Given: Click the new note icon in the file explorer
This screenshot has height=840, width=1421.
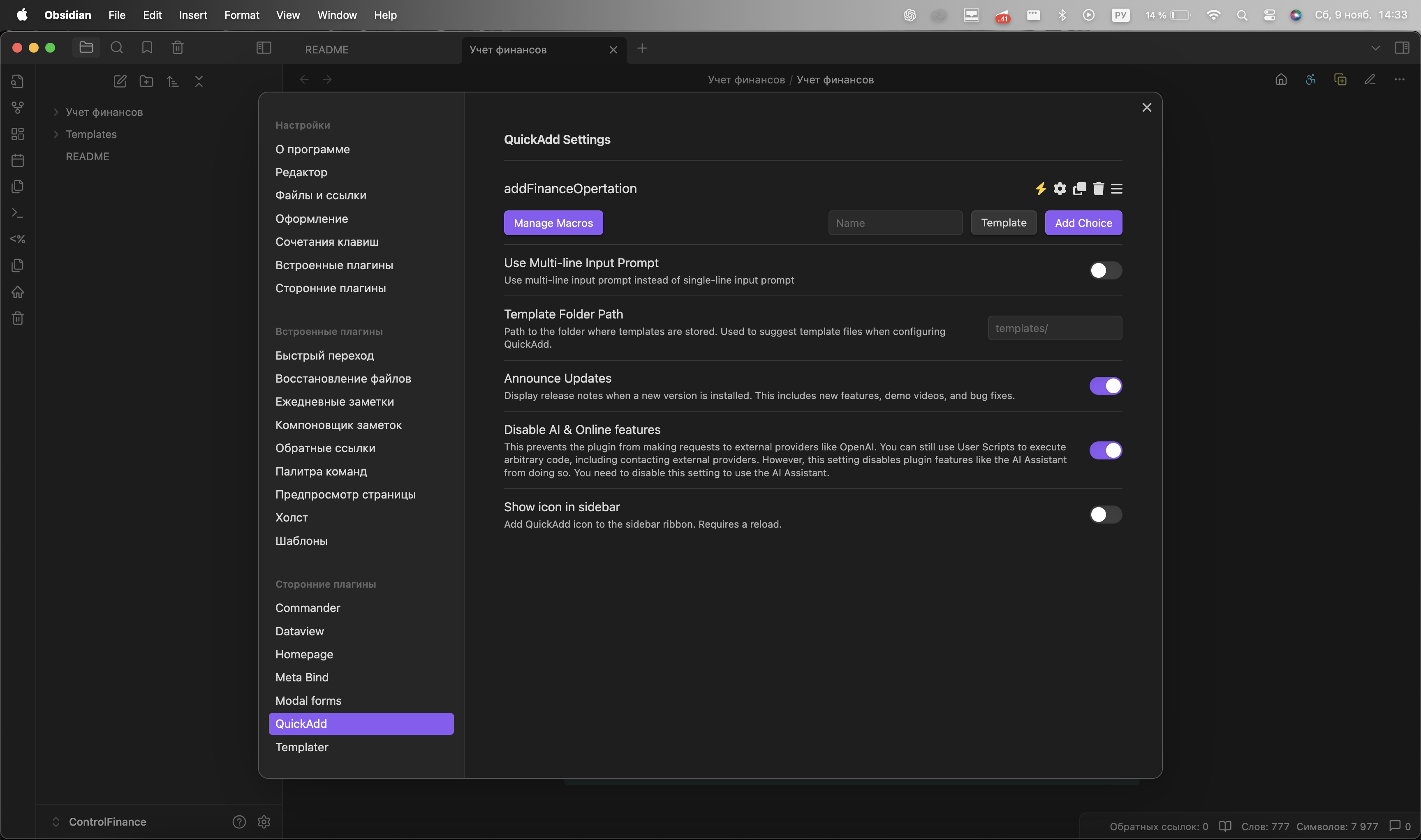Looking at the screenshot, I should [120, 81].
